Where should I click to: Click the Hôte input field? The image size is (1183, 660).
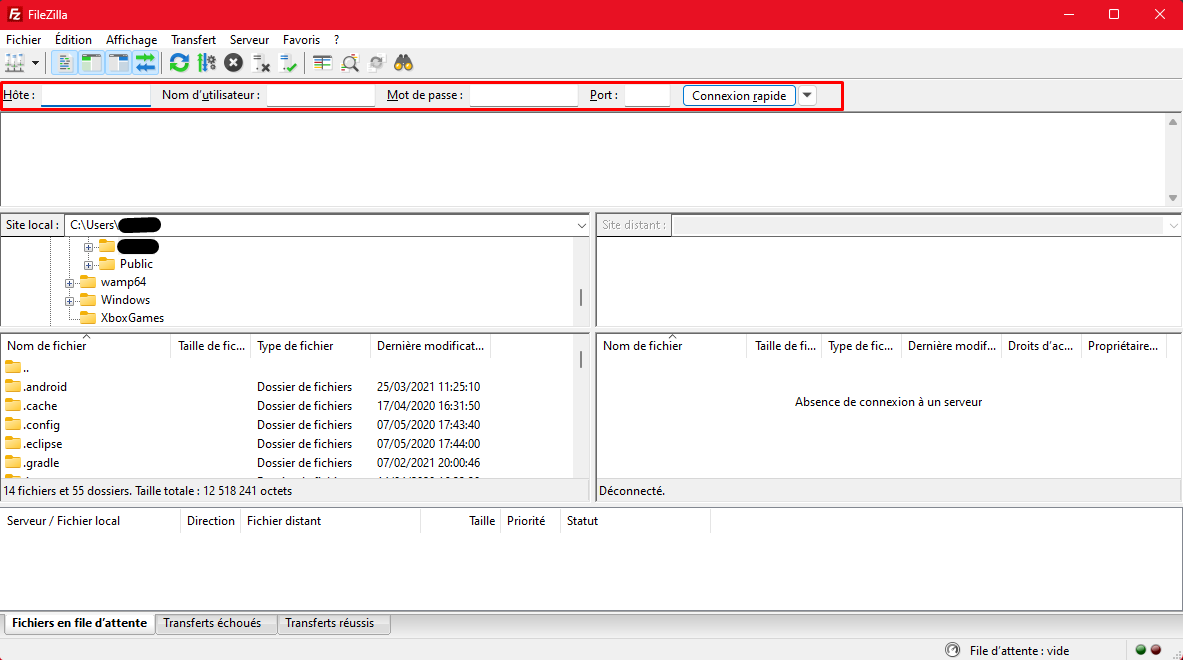[95, 96]
